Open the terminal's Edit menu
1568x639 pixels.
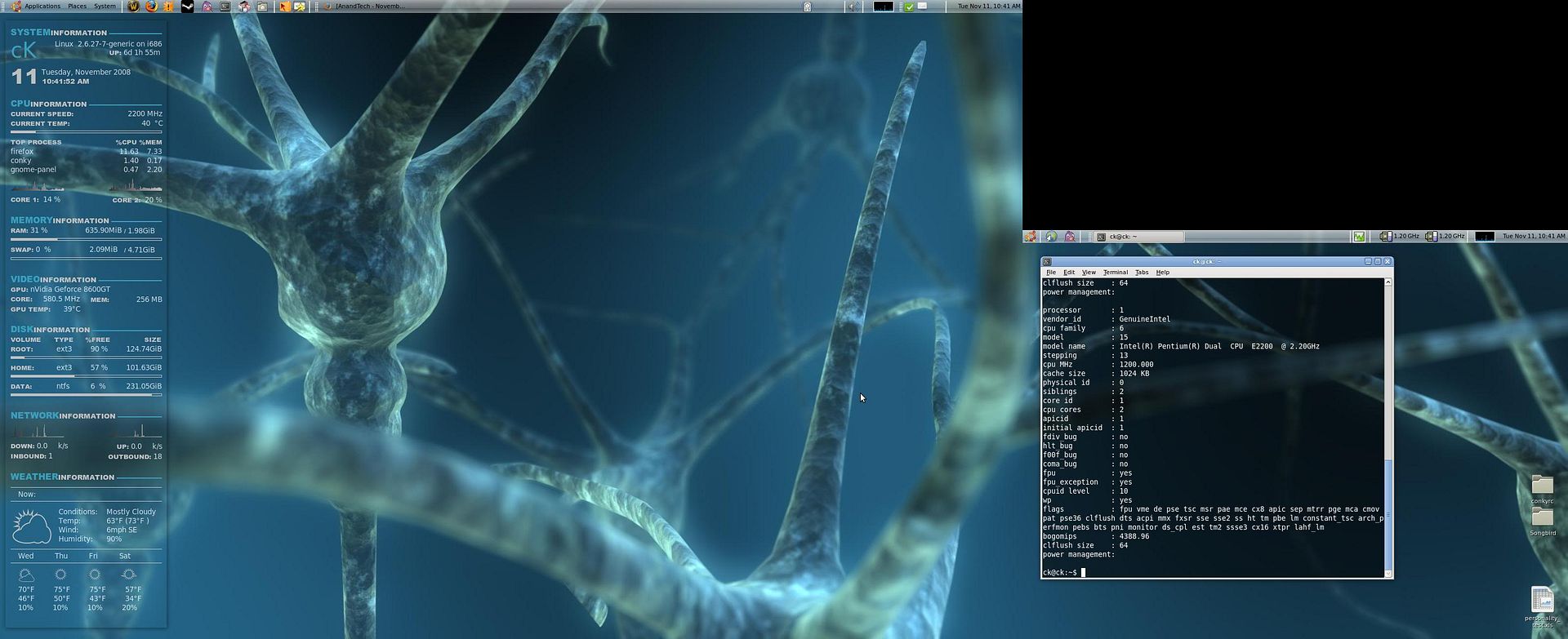(1068, 273)
